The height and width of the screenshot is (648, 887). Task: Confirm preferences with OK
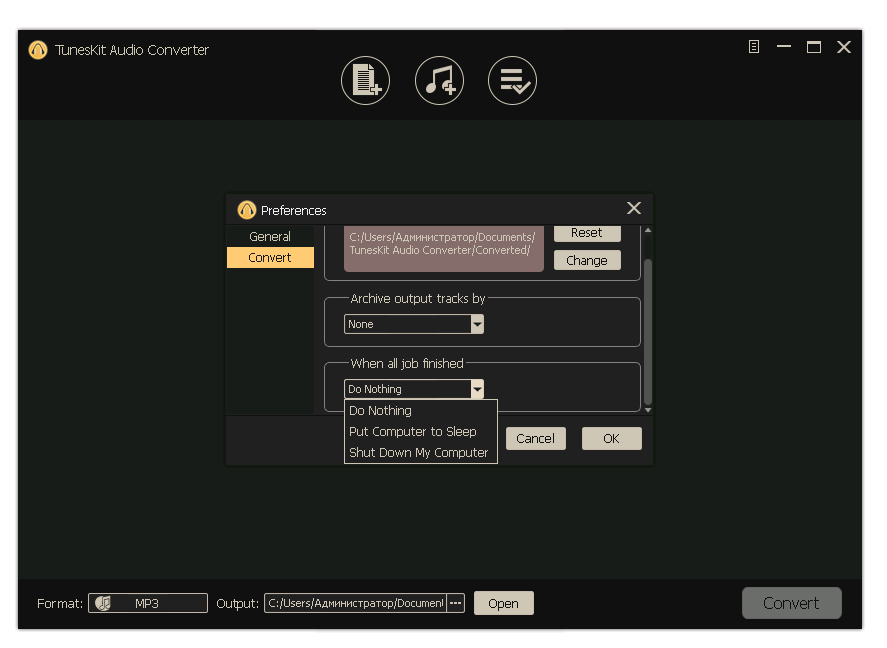click(x=611, y=438)
